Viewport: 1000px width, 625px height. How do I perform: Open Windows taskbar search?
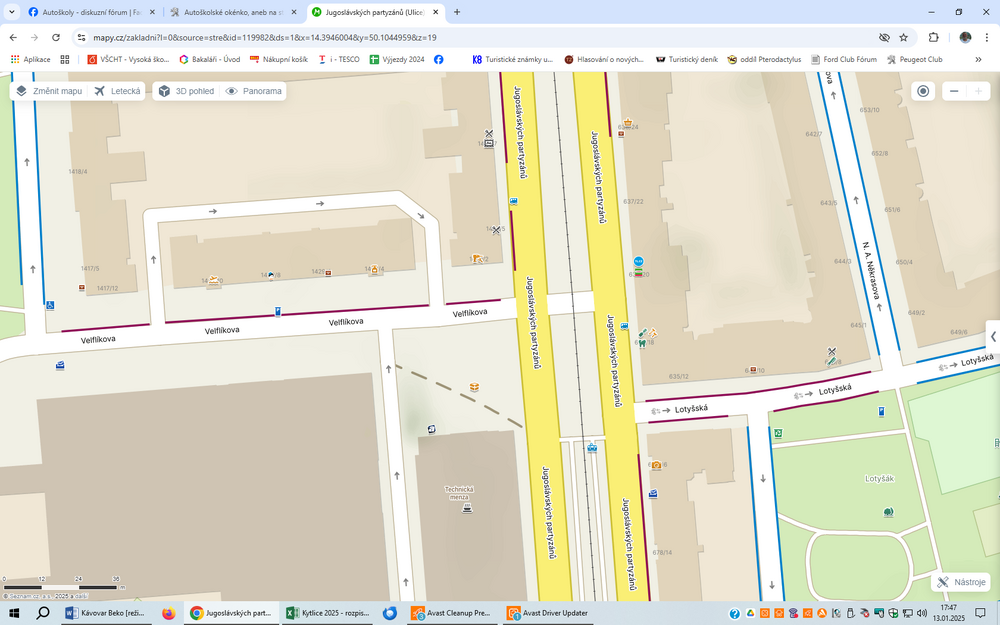coord(43,614)
